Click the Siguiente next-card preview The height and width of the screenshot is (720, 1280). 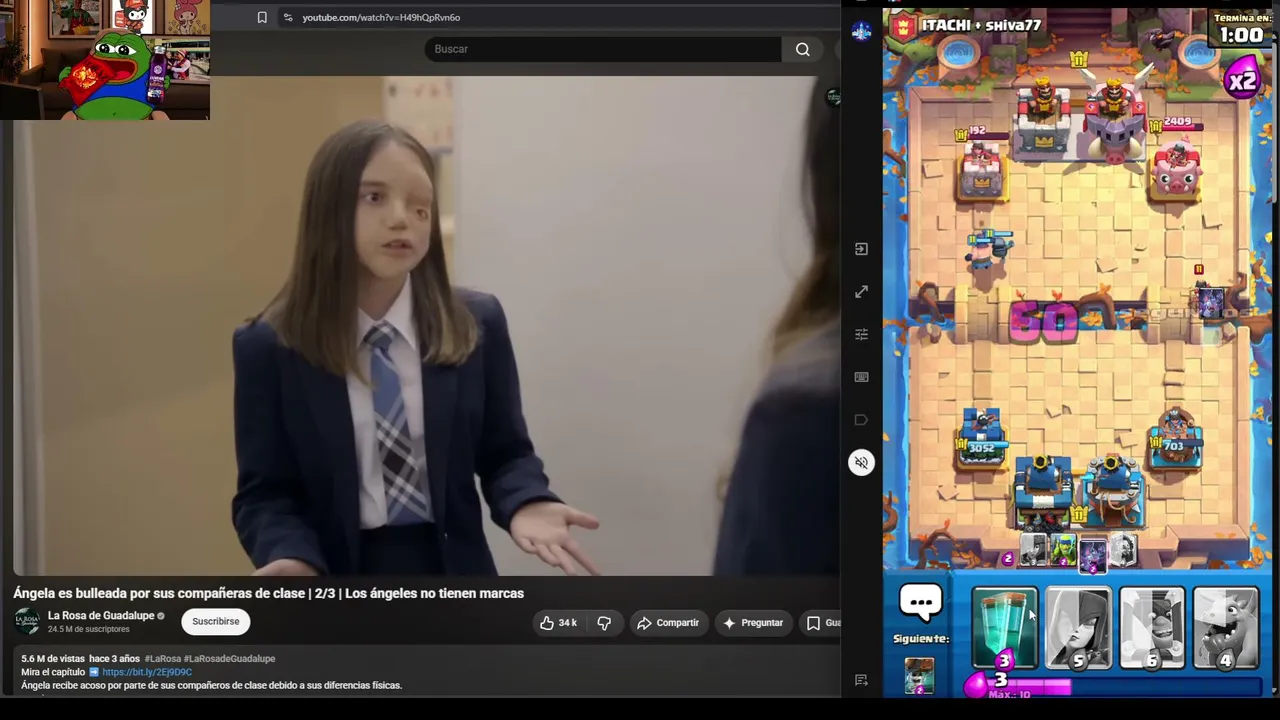919,675
